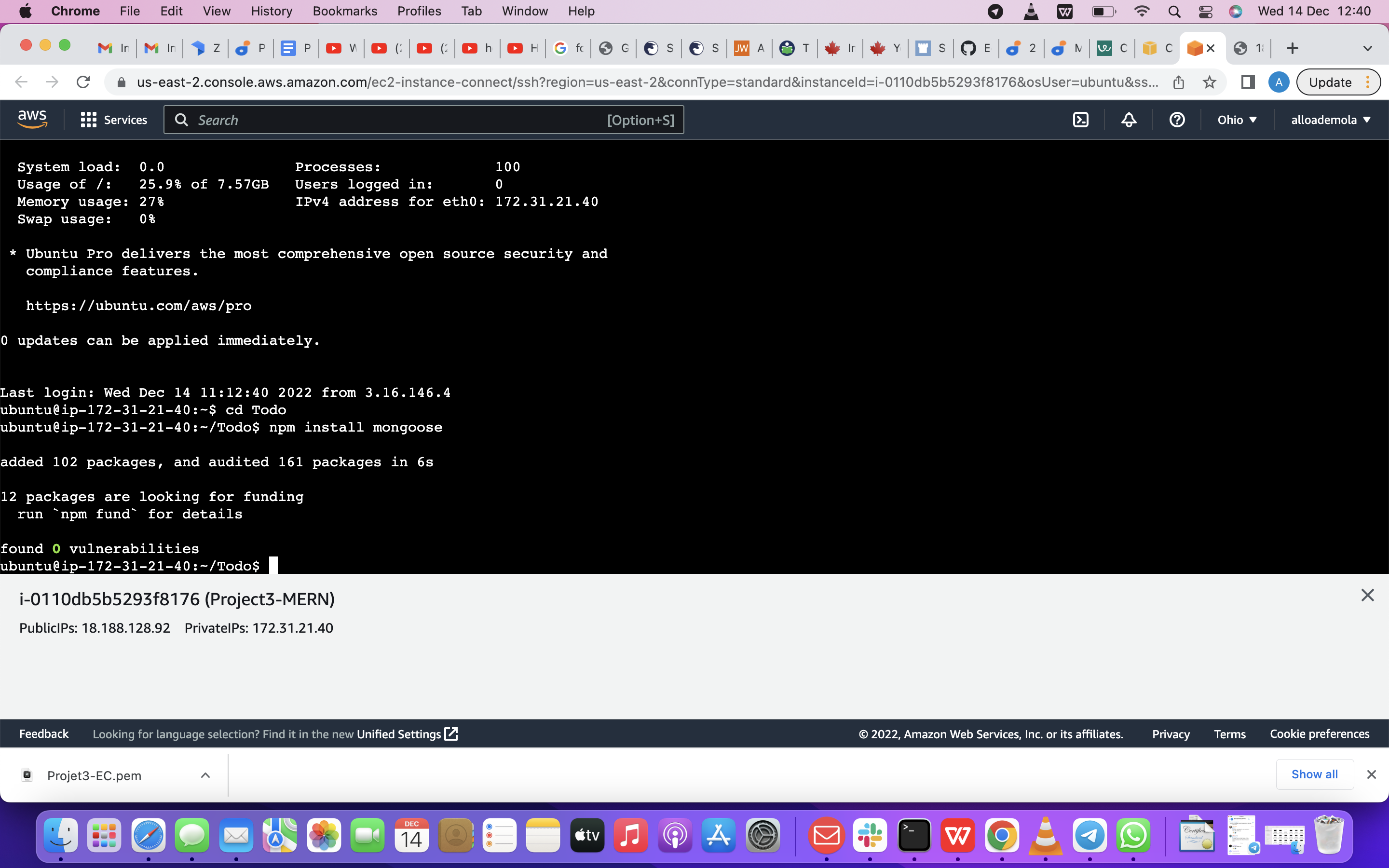Expand the Ohio region dropdown
The image size is (1389, 868).
1237,120
